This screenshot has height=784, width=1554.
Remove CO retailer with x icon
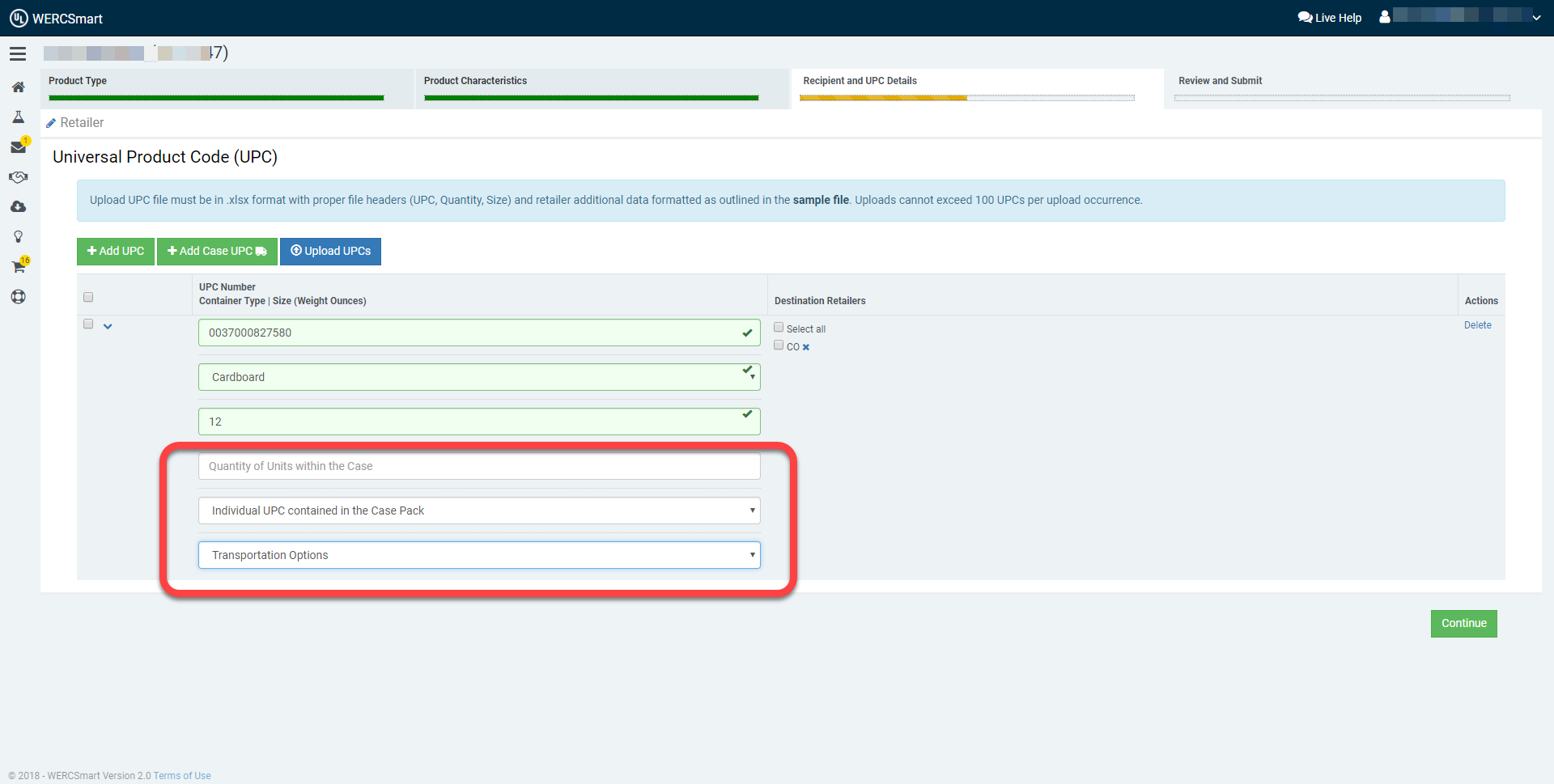click(806, 347)
